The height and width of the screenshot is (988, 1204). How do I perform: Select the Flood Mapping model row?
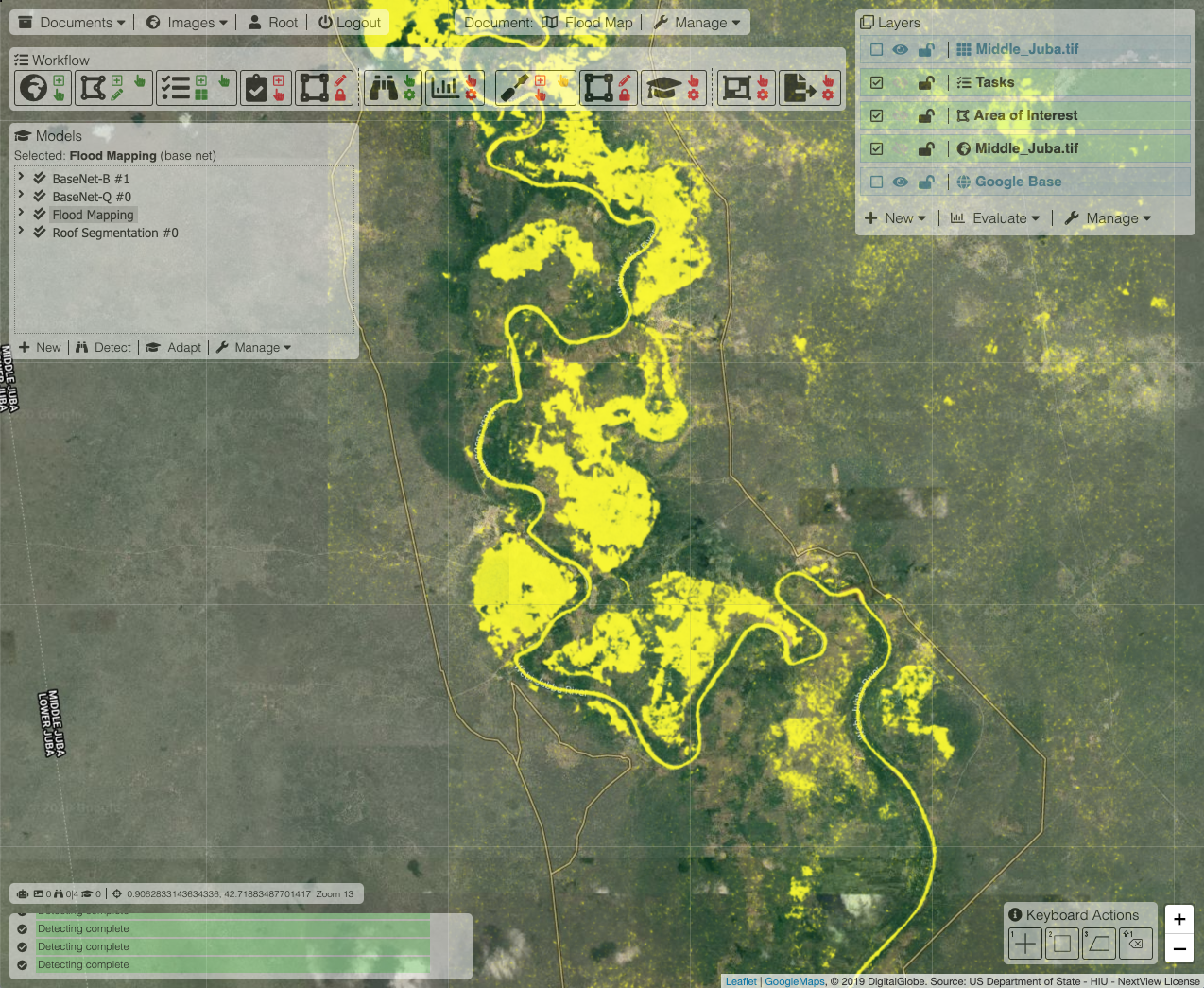click(x=93, y=215)
